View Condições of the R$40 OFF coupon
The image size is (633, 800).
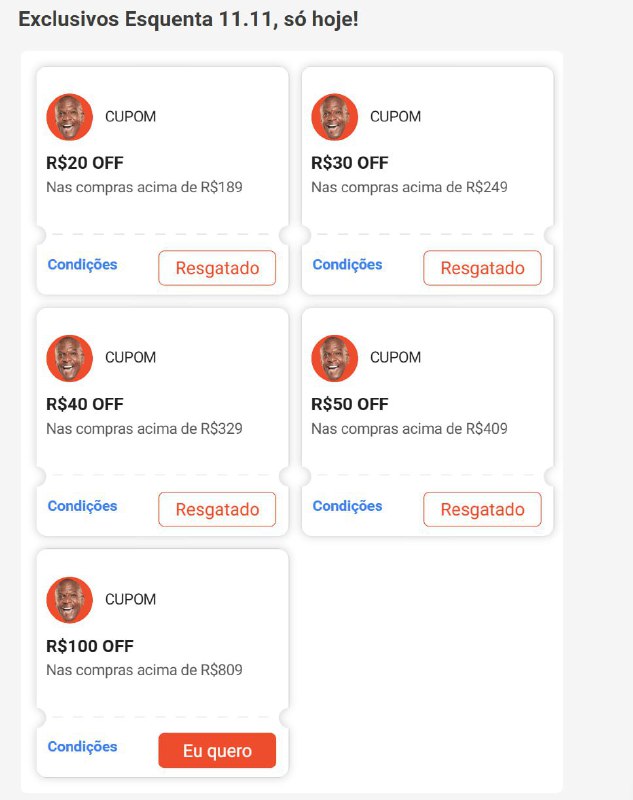(x=82, y=506)
